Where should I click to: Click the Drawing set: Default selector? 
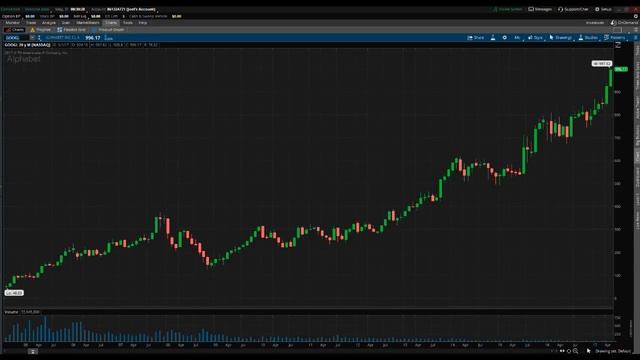point(613,351)
